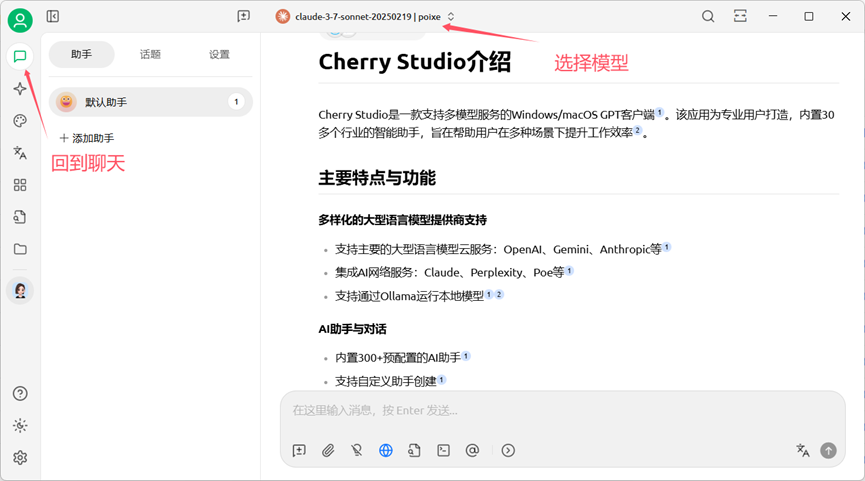Toggle the reasoning lightbulb icon in input toolbar
The width and height of the screenshot is (865, 481).
(357, 451)
